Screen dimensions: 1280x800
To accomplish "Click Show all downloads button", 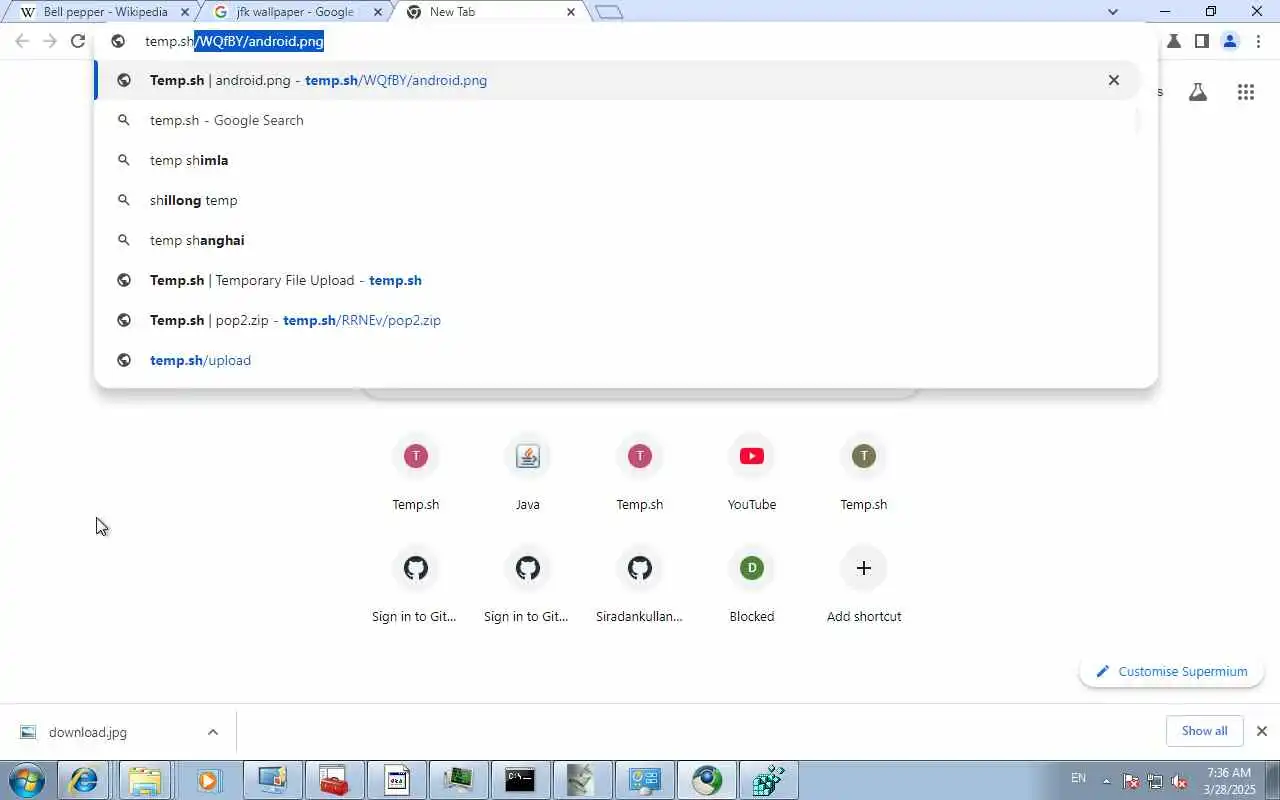I will pyautogui.click(x=1204, y=731).
